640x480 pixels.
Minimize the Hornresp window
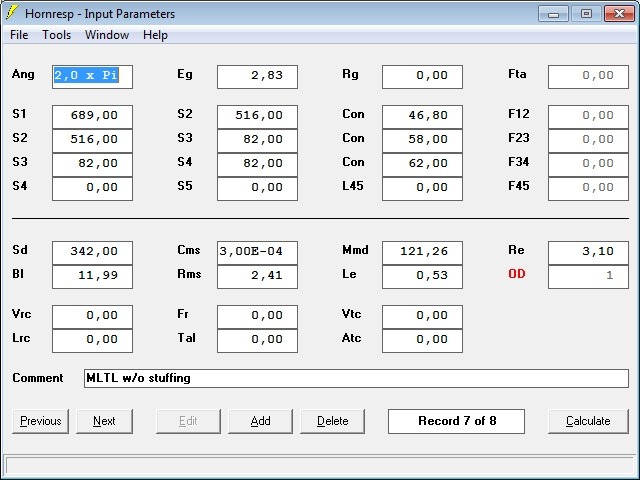click(553, 14)
